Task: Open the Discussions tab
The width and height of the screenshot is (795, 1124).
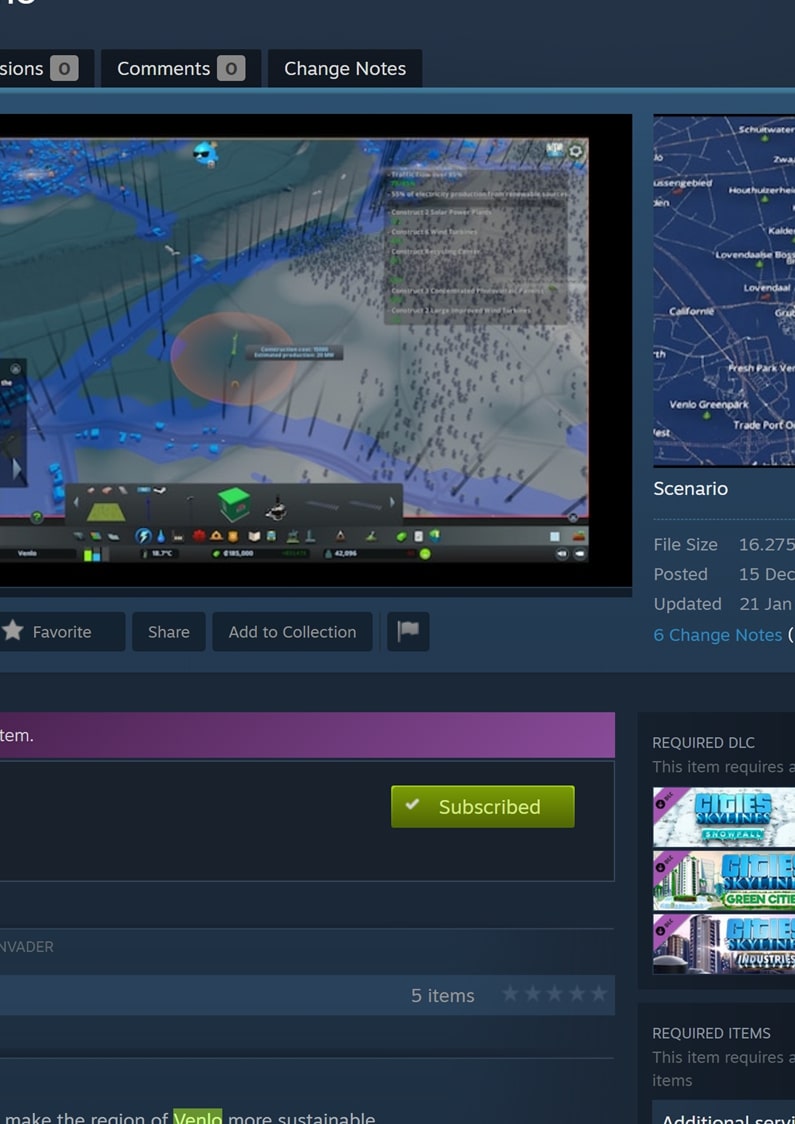Action: tap(47, 69)
